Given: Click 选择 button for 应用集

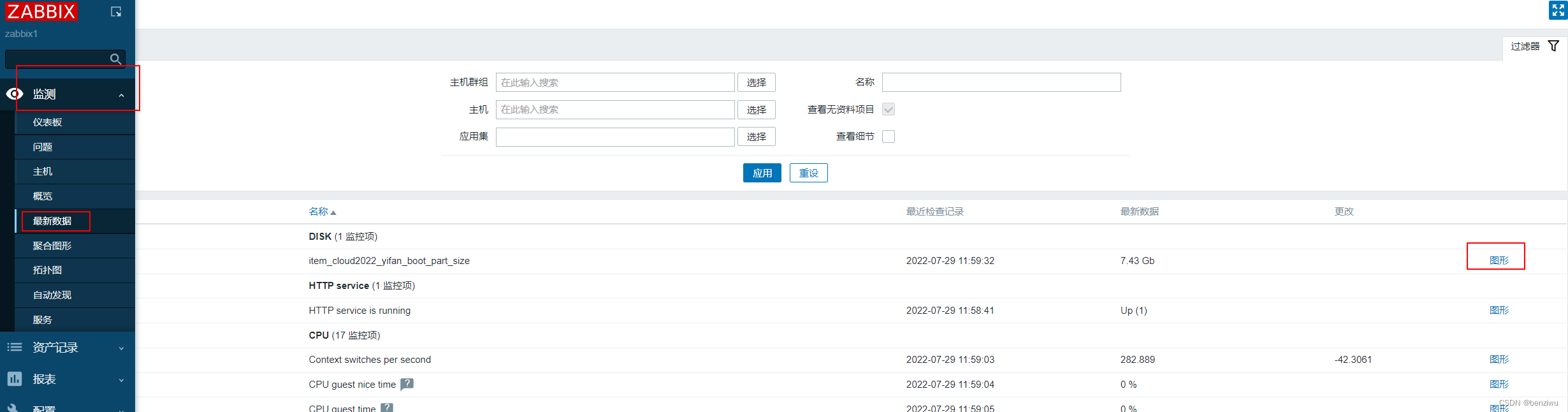Looking at the screenshot, I should [757, 136].
